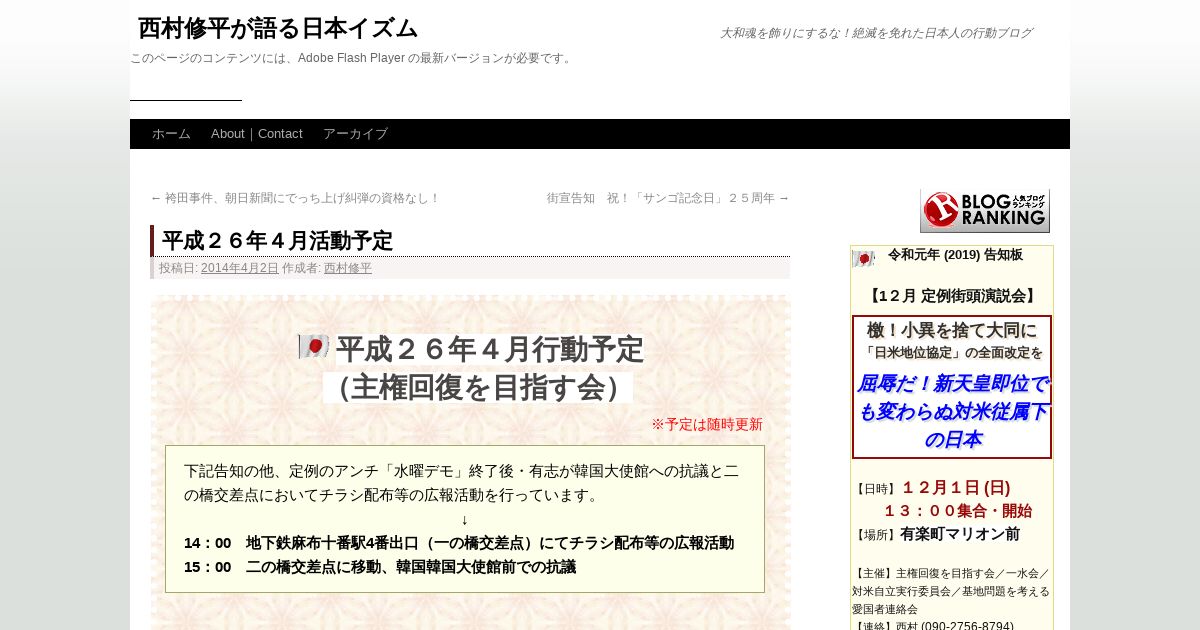1200x630 pixels.
Task: Select the line starting with 14：00 地下鉄麻布十番駅
Action: coord(459,543)
